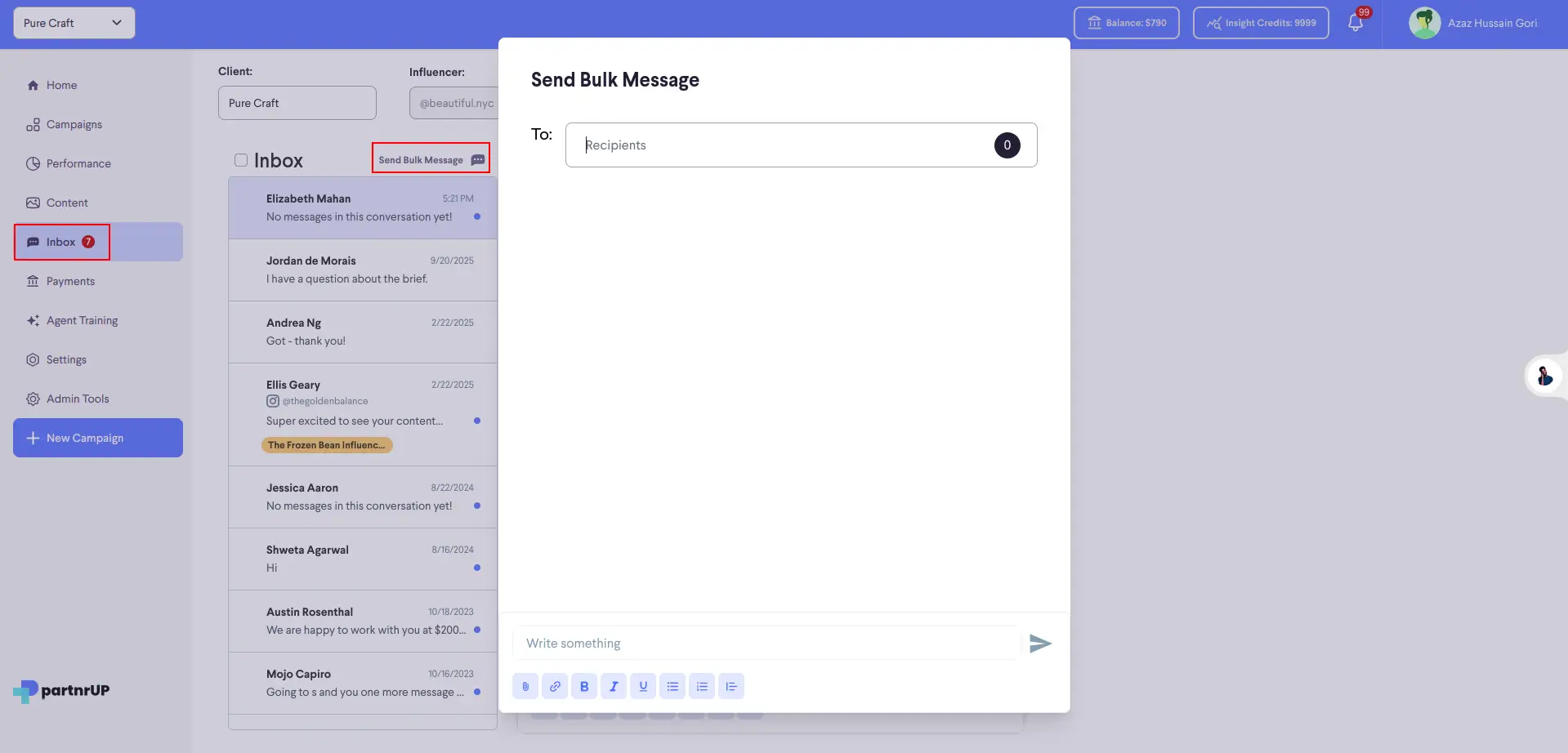This screenshot has height=753, width=1568.
Task: Open Admin Tools in the sidebar
Action: [98, 399]
